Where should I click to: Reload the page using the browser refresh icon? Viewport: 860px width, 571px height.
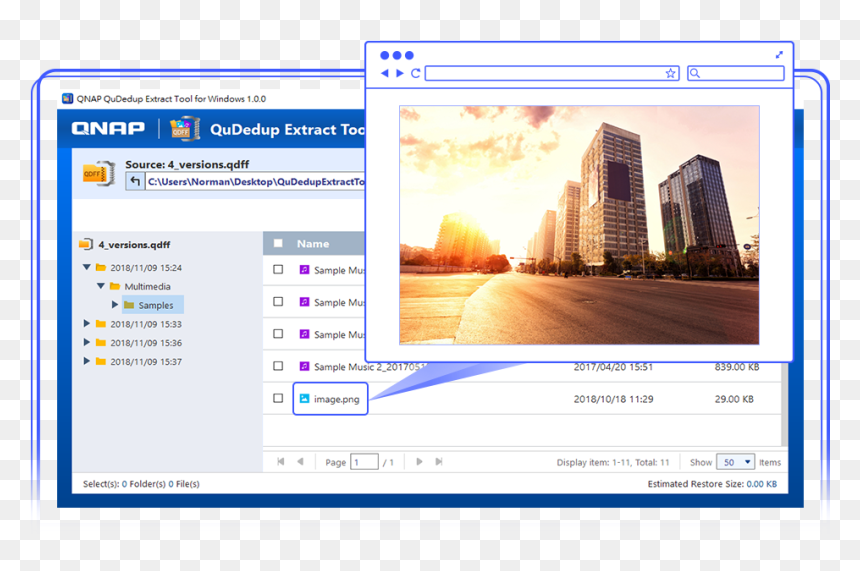coord(415,73)
